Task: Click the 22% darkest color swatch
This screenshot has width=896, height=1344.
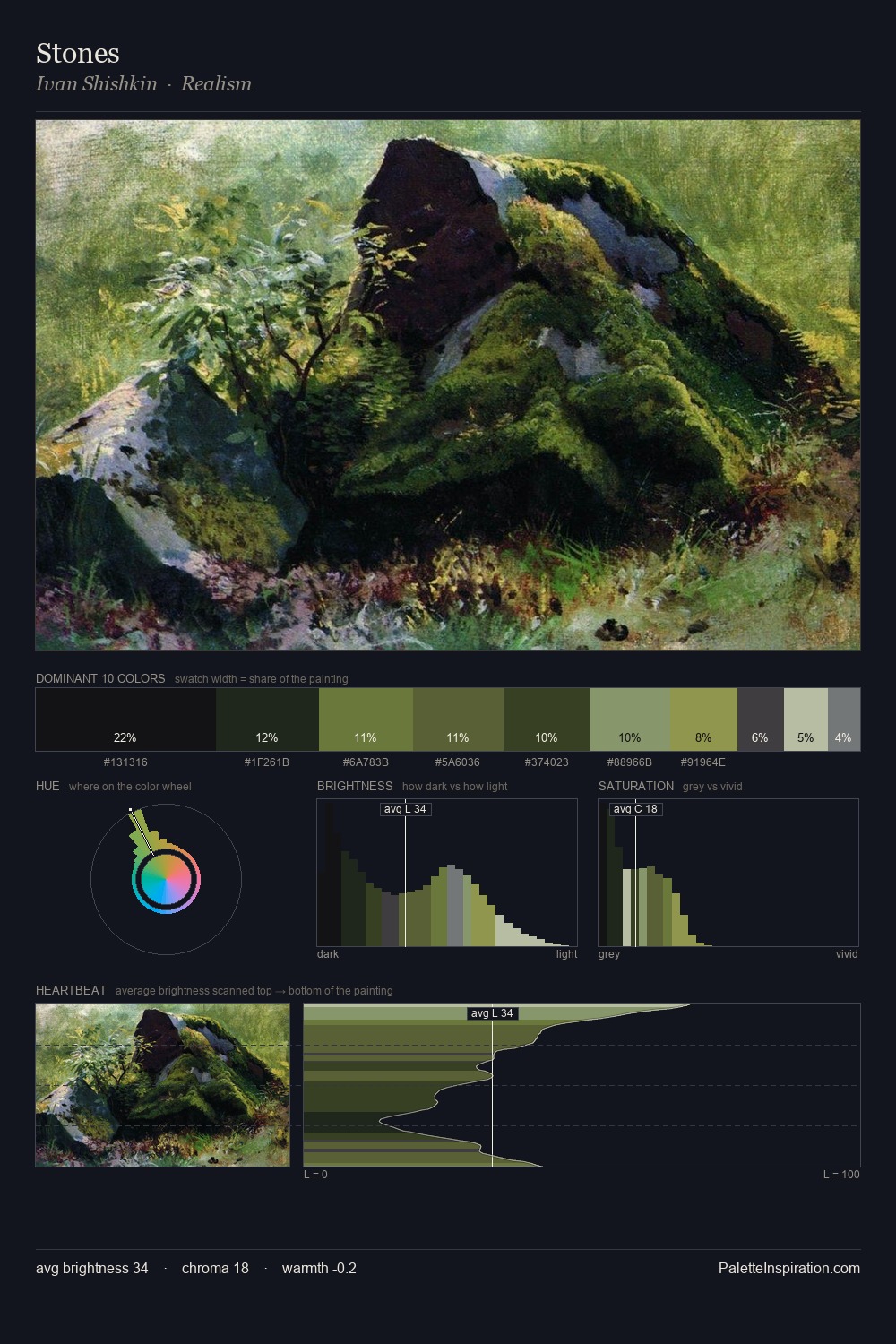Action: coord(125,719)
